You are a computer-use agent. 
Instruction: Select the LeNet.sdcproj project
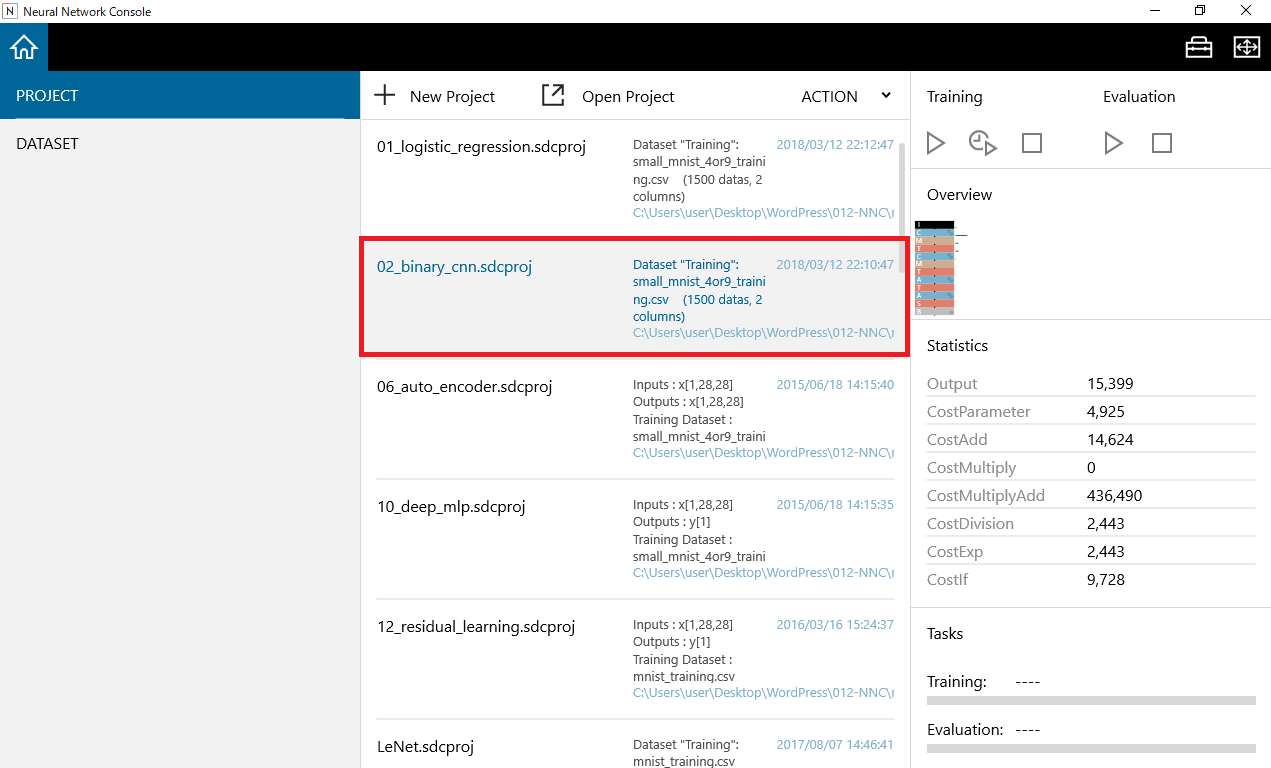[x=425, y=747]
